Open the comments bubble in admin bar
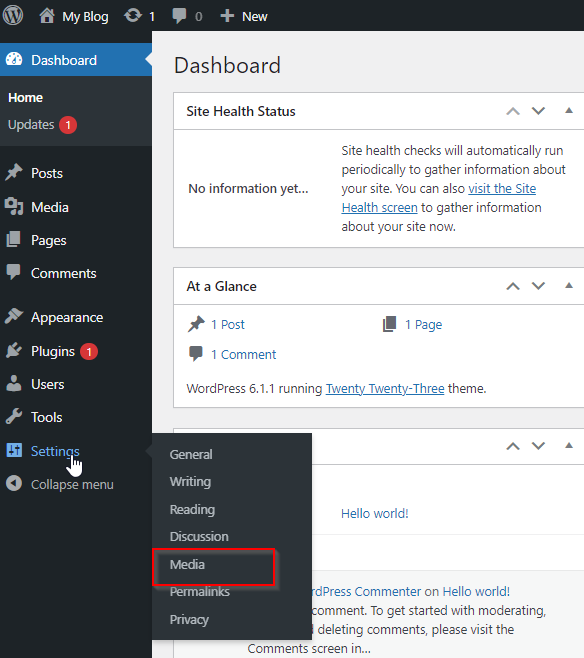The height and width of the screenshot is (658, 584). point(179,16)
